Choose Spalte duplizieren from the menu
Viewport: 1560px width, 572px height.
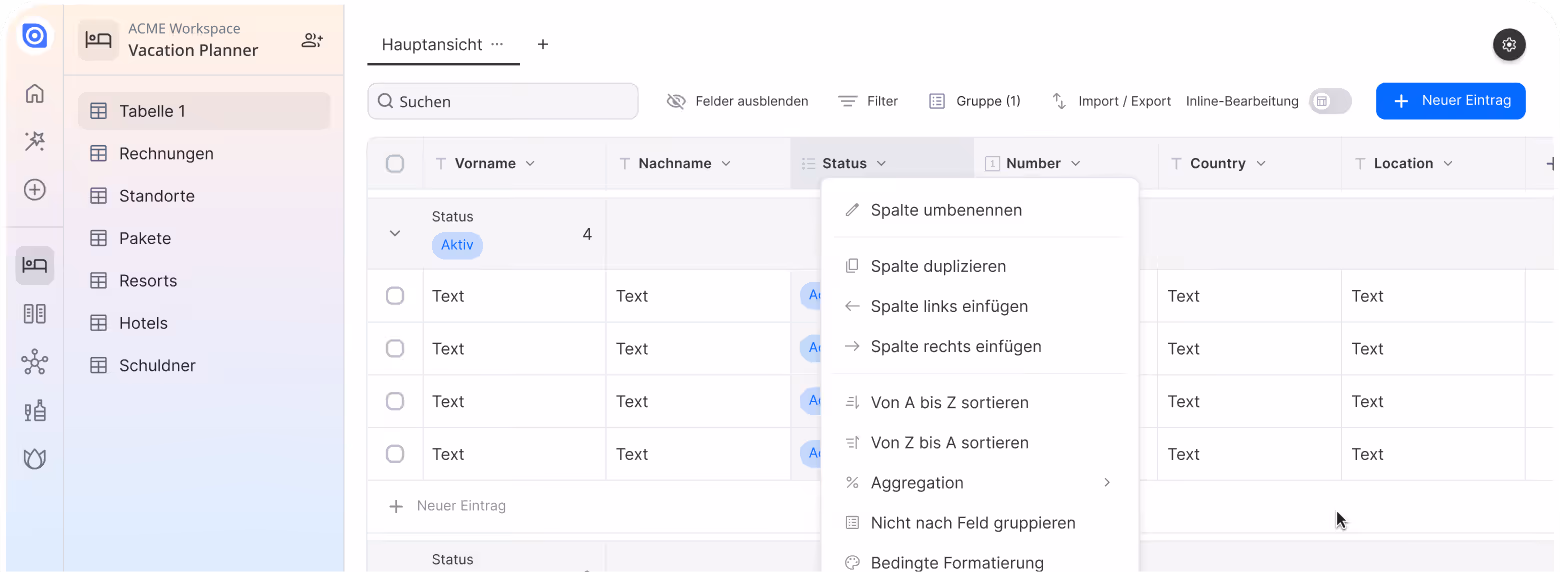coord(980,266)
